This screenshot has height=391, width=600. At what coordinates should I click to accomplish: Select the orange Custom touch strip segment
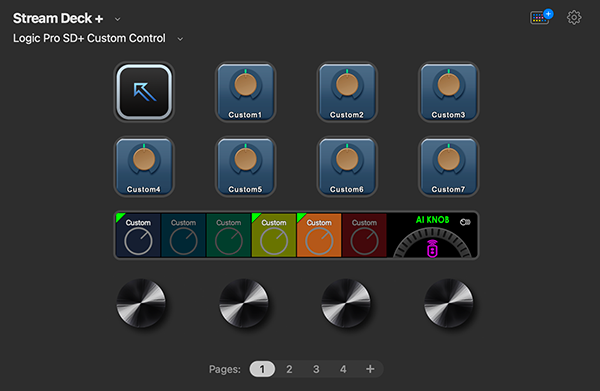click(x=319, y=235)
